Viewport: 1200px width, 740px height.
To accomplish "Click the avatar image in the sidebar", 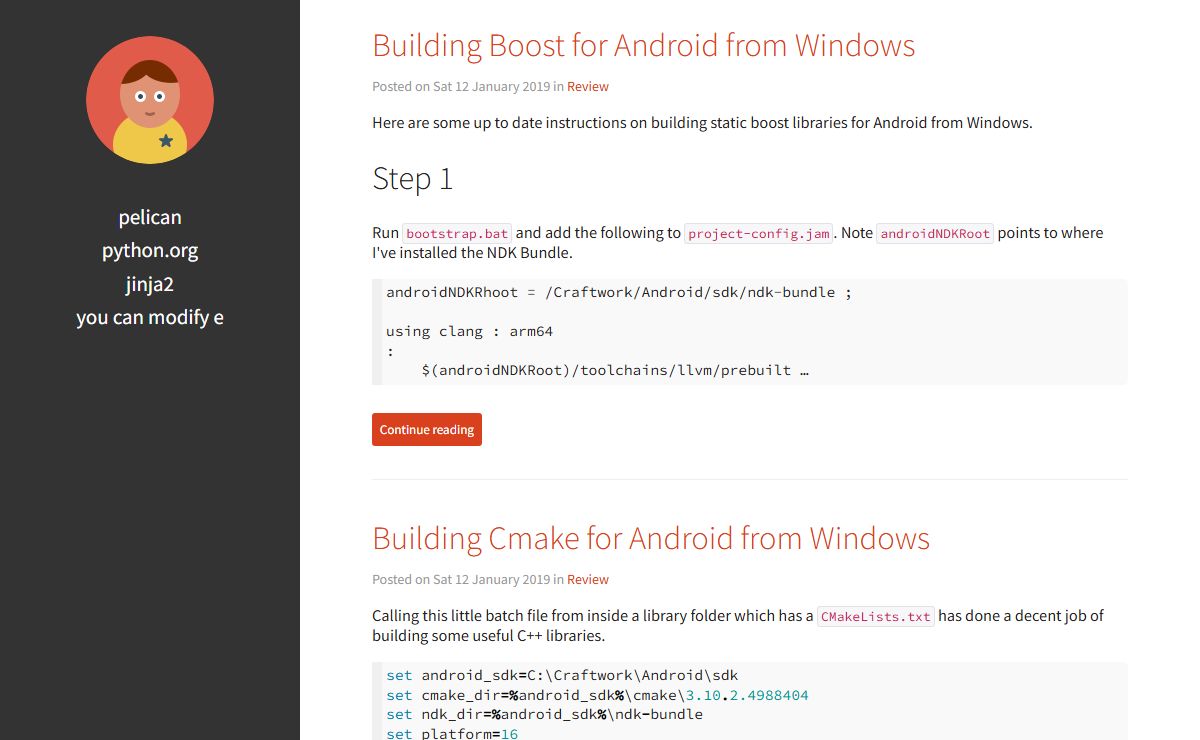I will 150,100.
